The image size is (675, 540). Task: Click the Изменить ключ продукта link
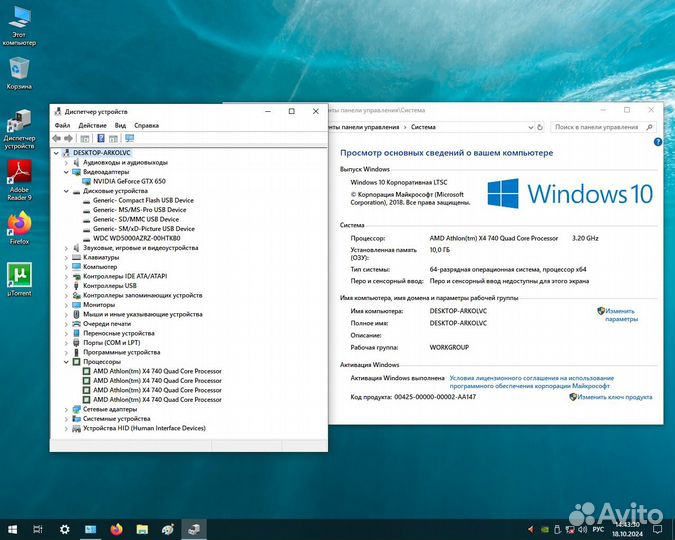(616, 397)
